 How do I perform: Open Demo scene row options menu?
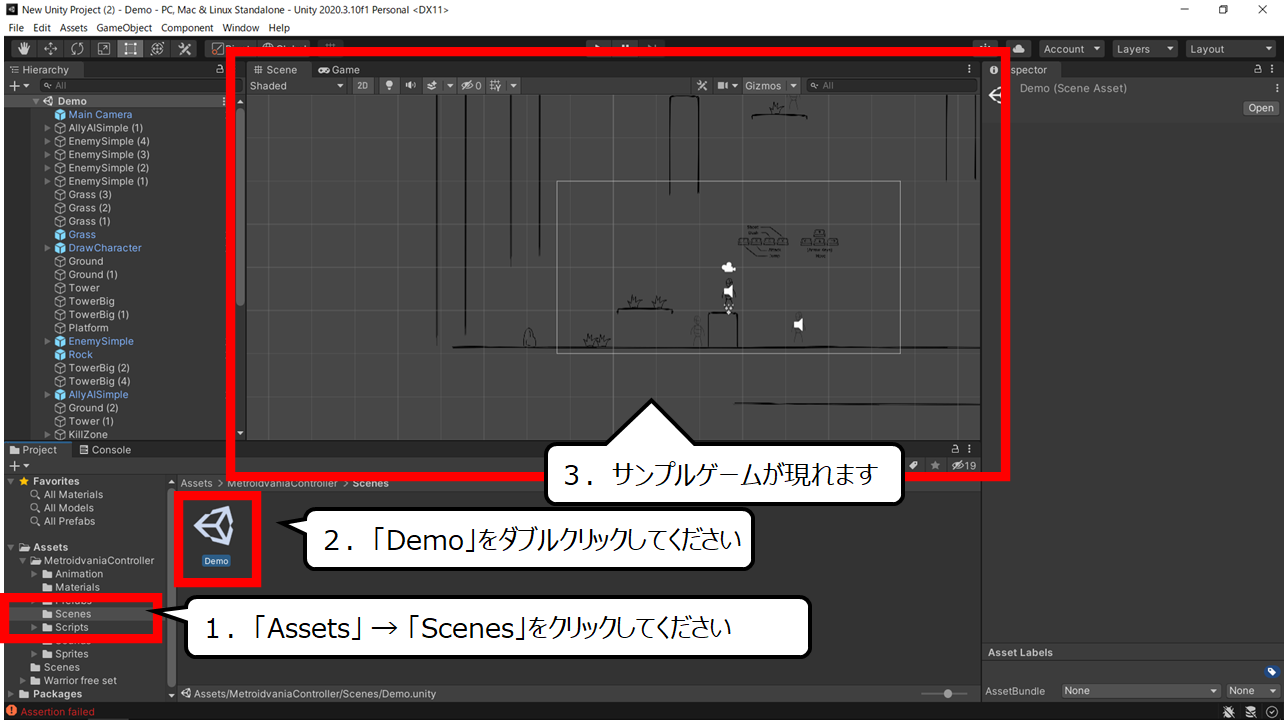(x=224, y=101)
